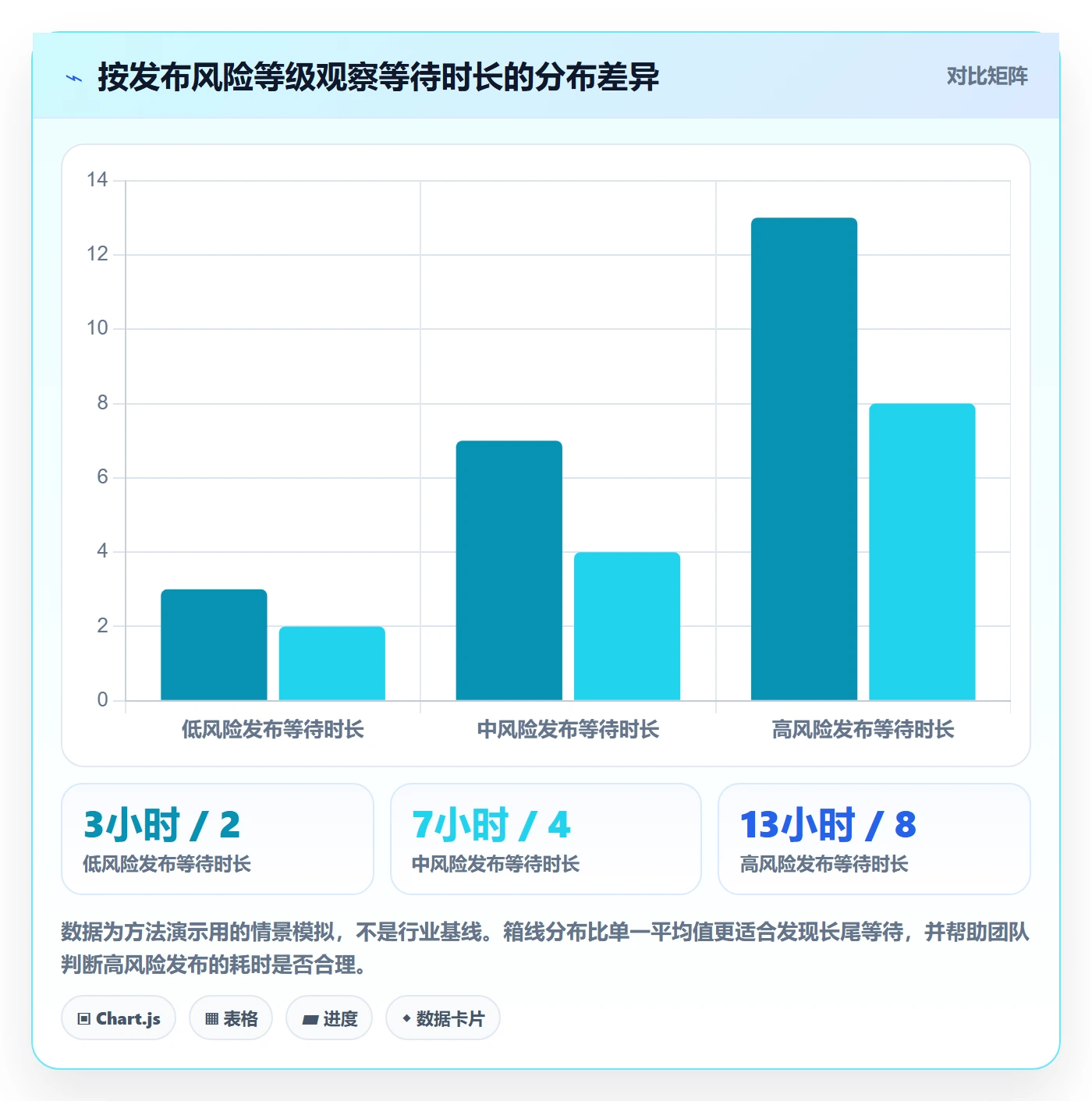Click the 6 y-axis tick label
This screenshot has height=1101, width=1092.
pos(103,477)
